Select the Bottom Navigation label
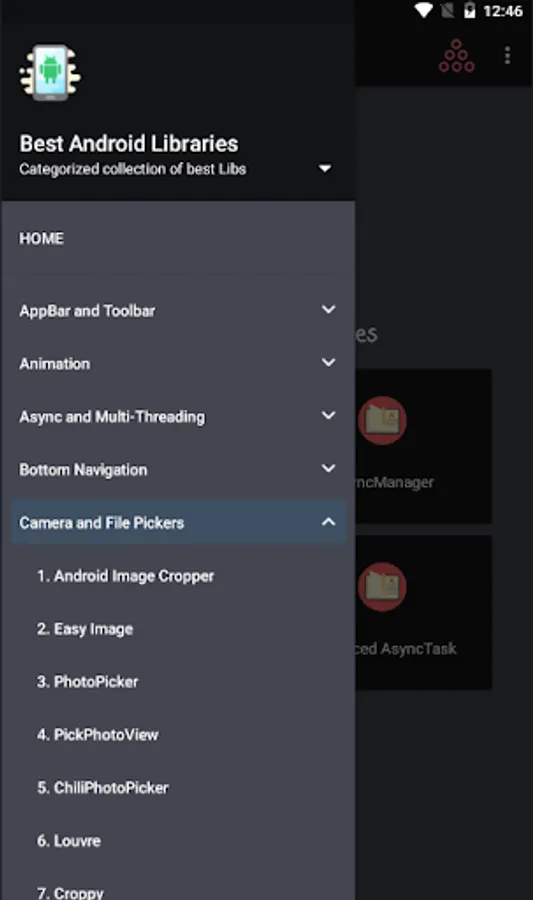 pos(83,470)
